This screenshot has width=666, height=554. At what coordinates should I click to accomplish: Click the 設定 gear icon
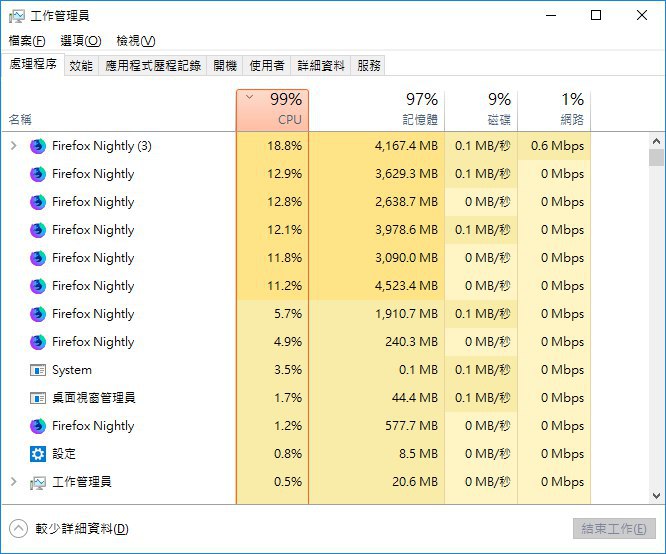pos(38,454)
